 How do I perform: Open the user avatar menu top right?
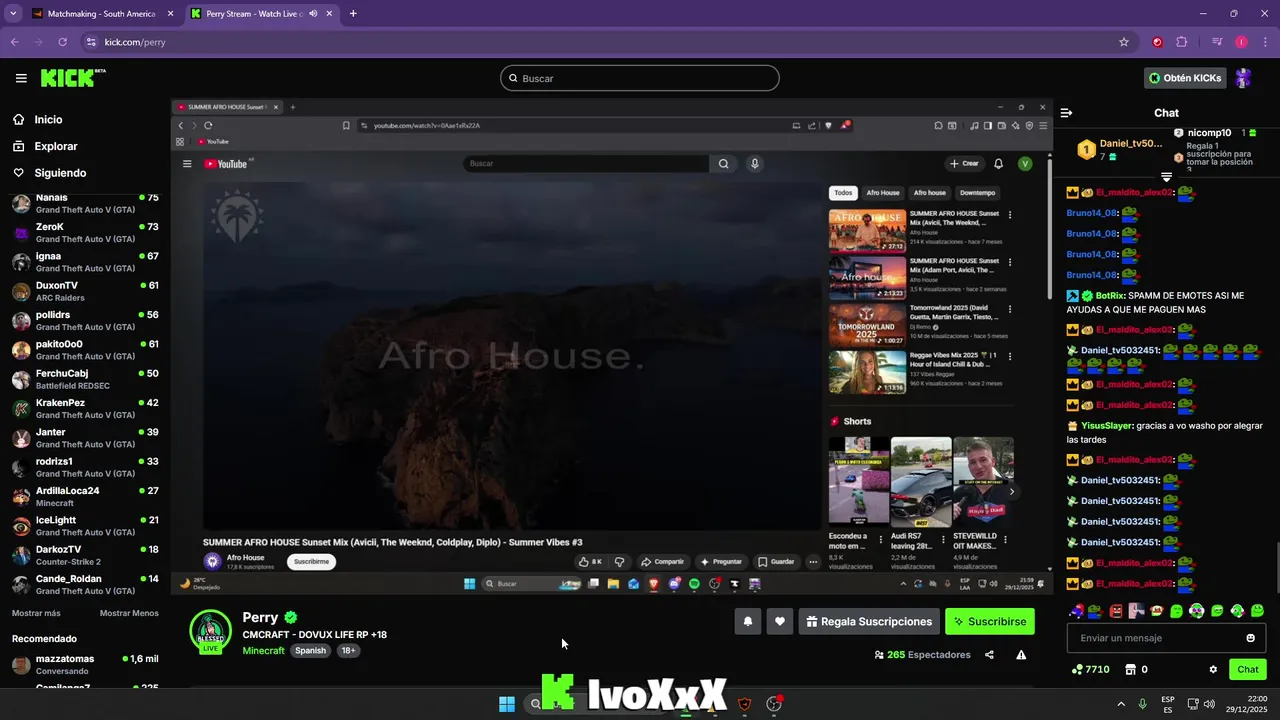(x=1243, y=78)
